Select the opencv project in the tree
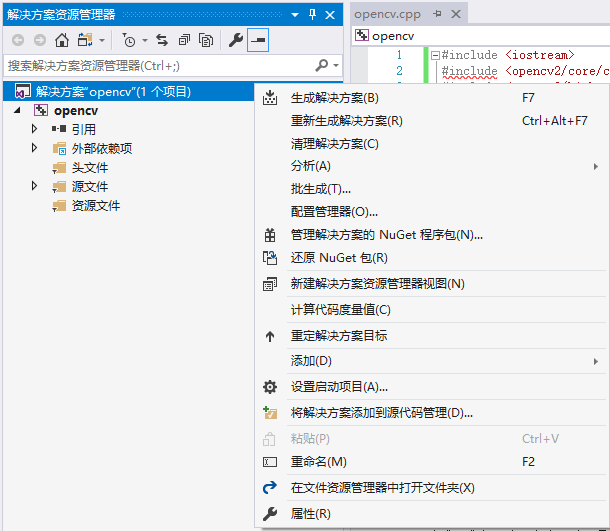Screen dimensions: 610x531 (76, 111)
